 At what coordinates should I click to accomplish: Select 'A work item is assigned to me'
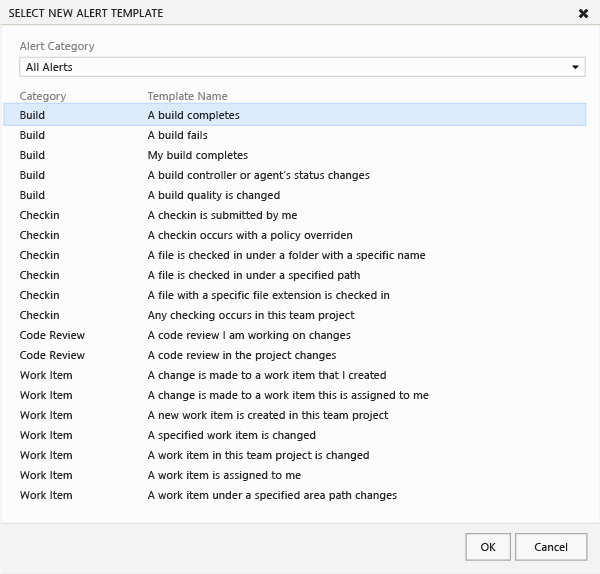295,475
